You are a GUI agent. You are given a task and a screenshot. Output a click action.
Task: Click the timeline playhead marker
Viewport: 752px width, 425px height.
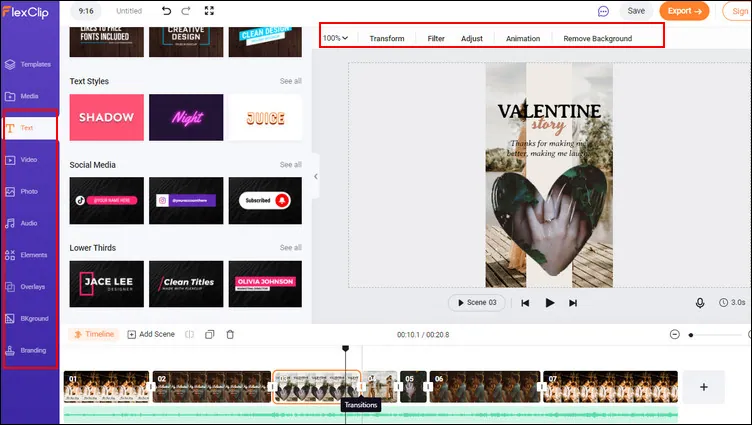(x=345, y=348)
